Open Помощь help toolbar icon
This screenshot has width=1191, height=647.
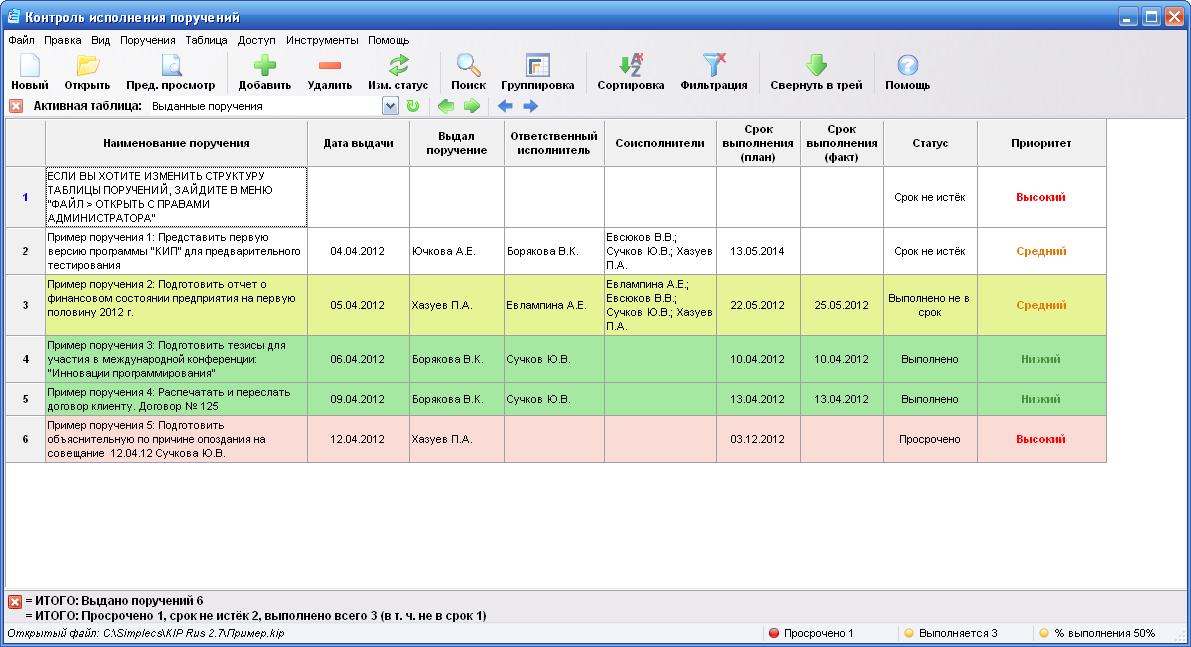[x=908, y=72]
